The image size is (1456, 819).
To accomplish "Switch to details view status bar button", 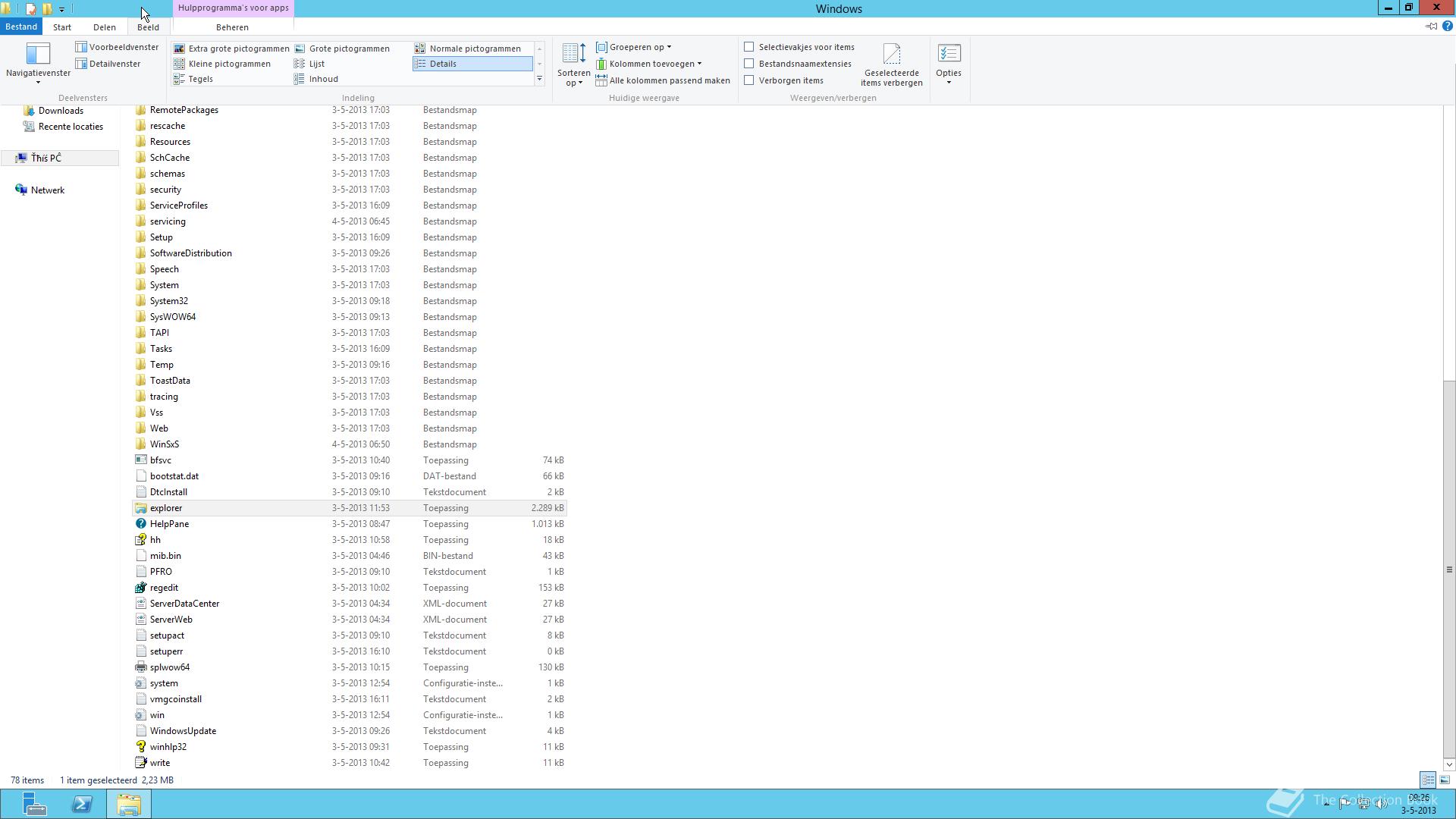I will point(1428,780).
